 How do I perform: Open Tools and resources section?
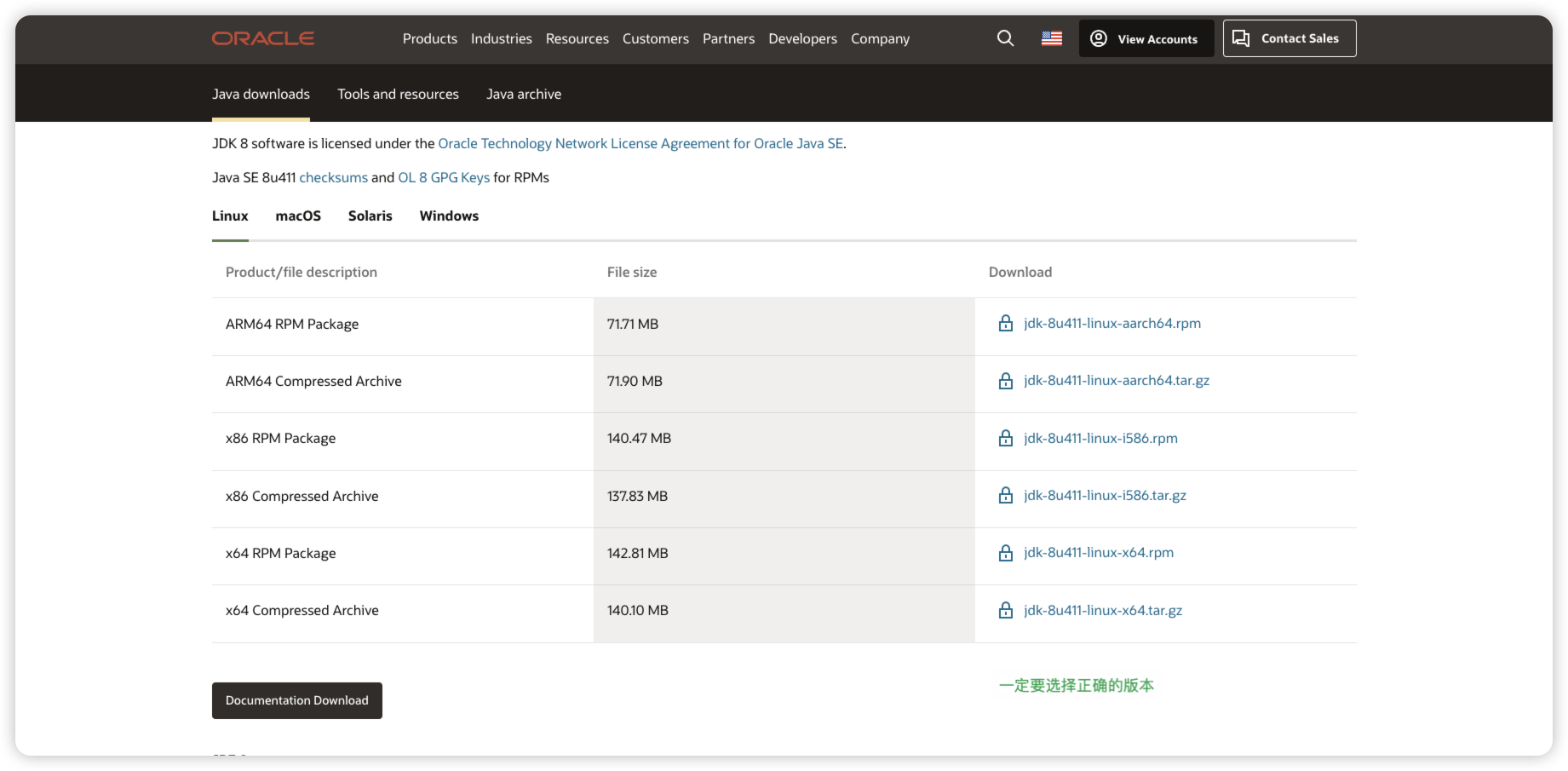click(399, 94)
